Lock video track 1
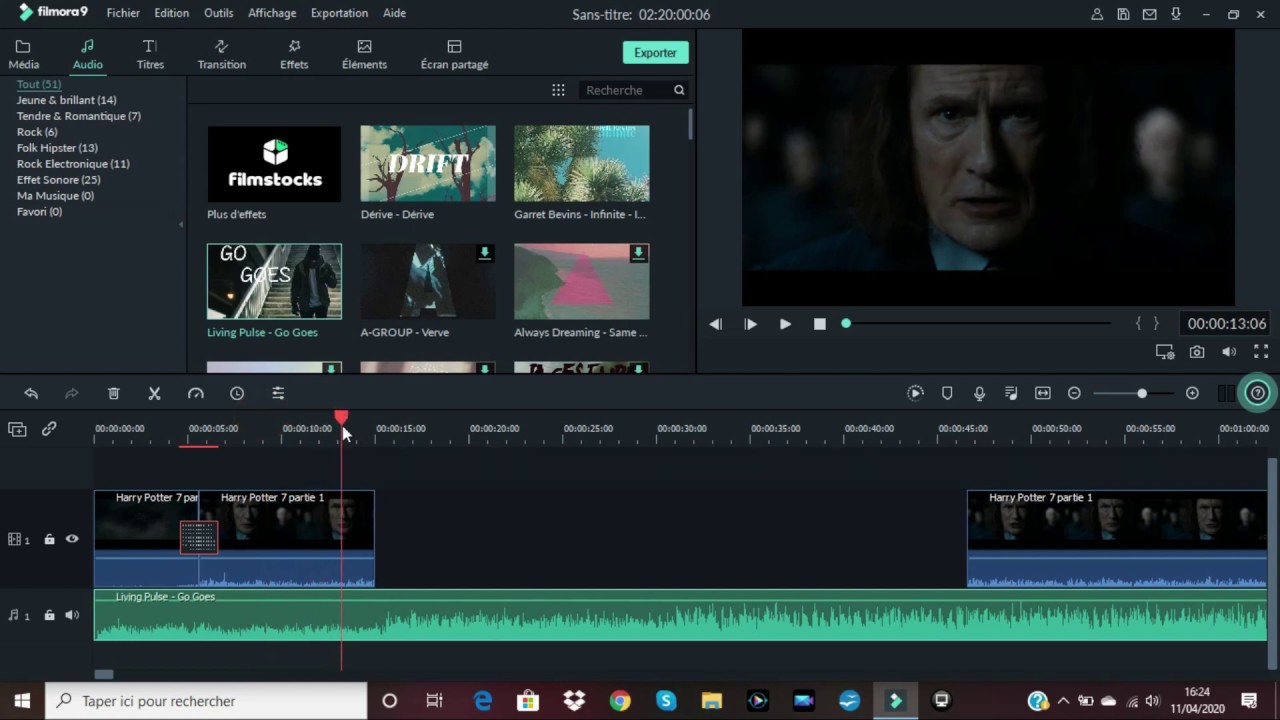Image resolution: width=1280 pixels, height=720 pixels. pyautogui.click(x=49, y=539)
